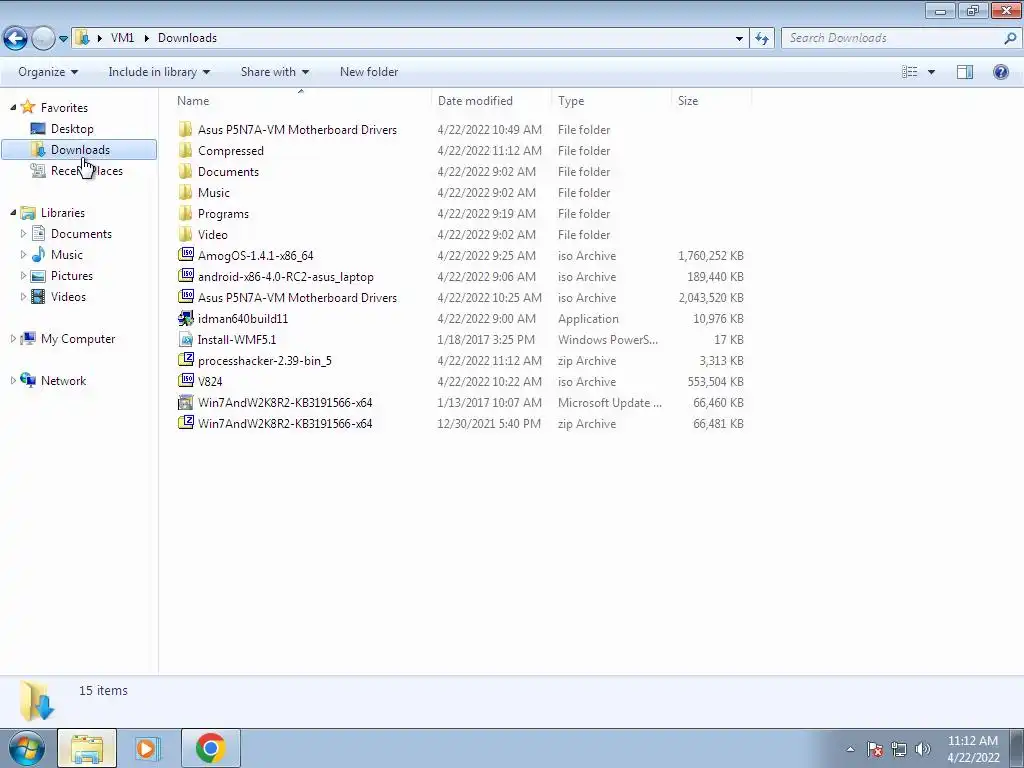Screen dimensions: 1024x768
Task: Select My Computer in navigation pane
Action: pos(78,338)
